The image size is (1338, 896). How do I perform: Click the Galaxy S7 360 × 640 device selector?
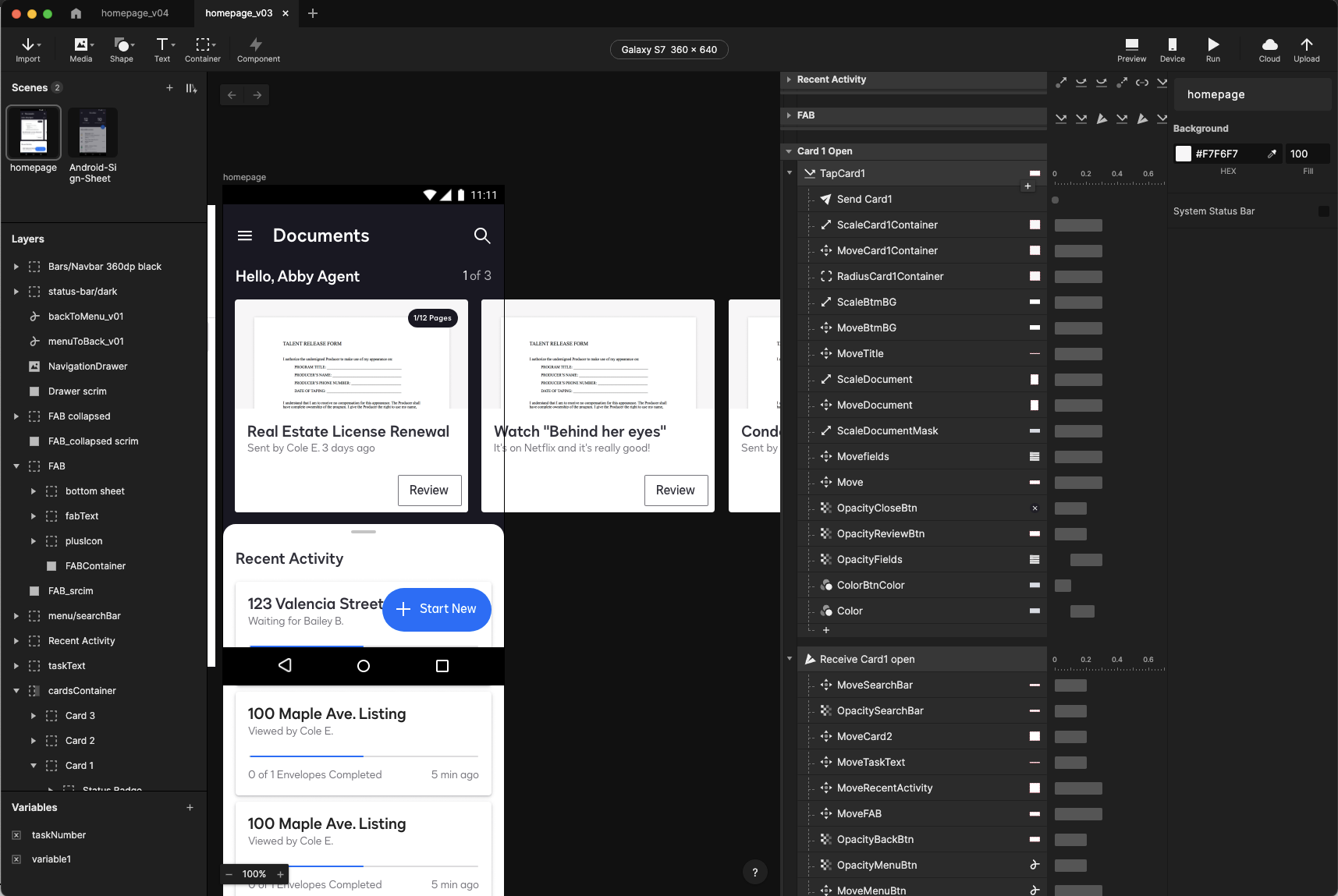click(669, 50)
